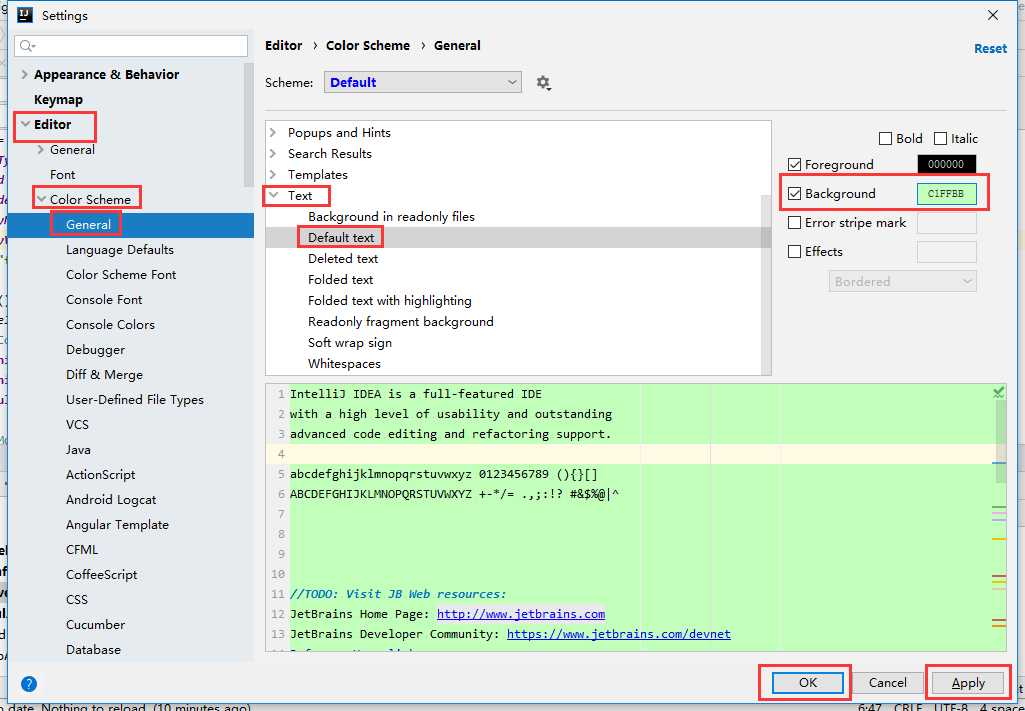Viewport: 1025px width, 711px height.
Task: Open the Bordered effects dropdown
Action: point(903,282)
